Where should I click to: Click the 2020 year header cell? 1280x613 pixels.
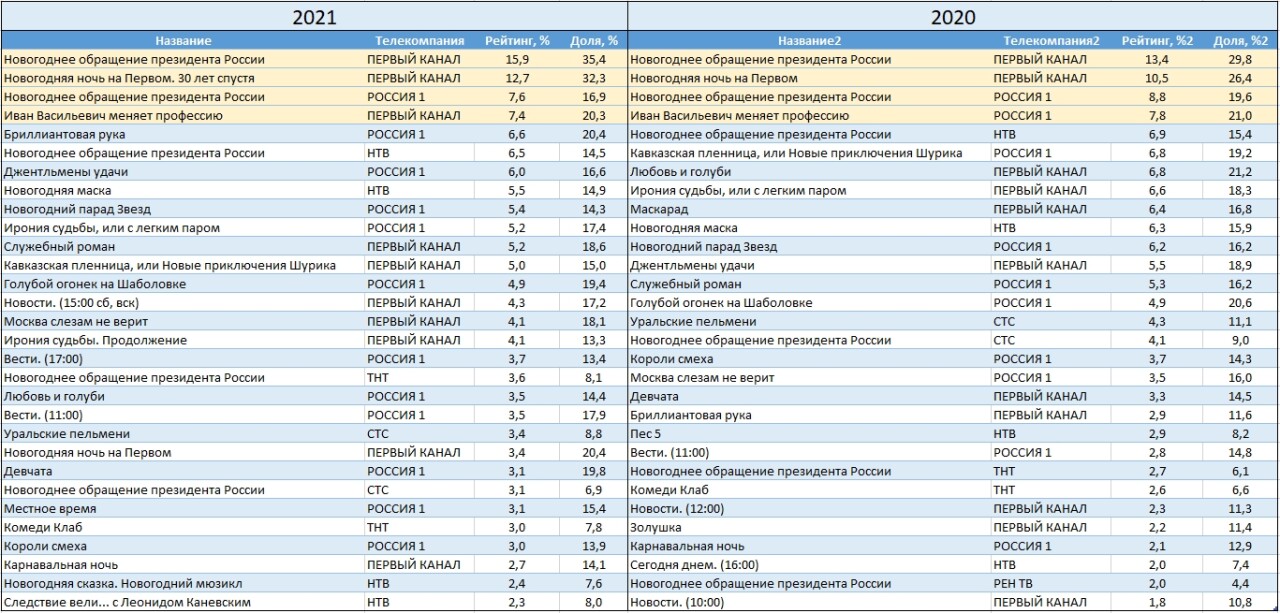coord(951,17)
